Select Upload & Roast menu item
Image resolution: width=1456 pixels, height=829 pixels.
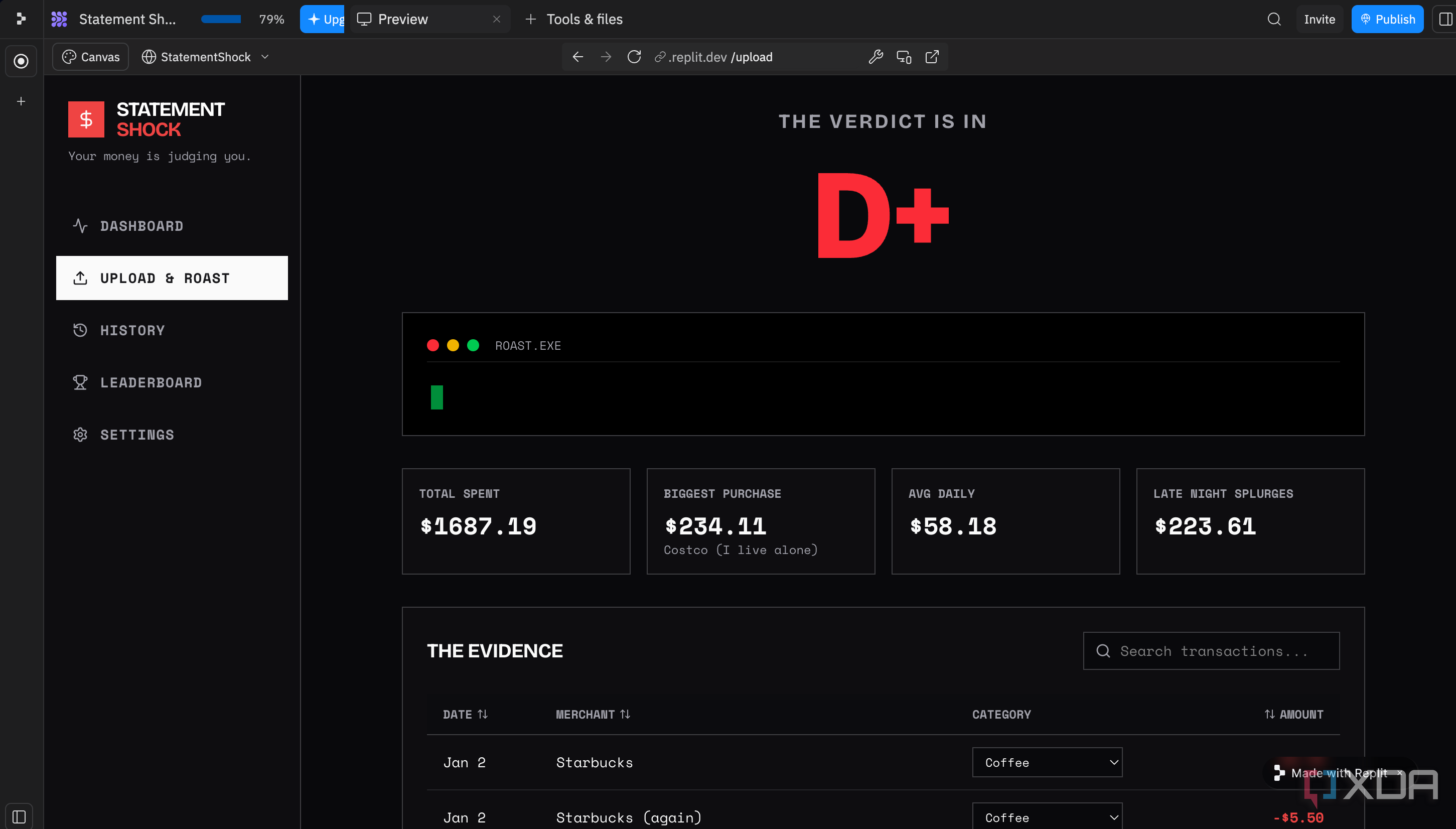click(172, 278)
